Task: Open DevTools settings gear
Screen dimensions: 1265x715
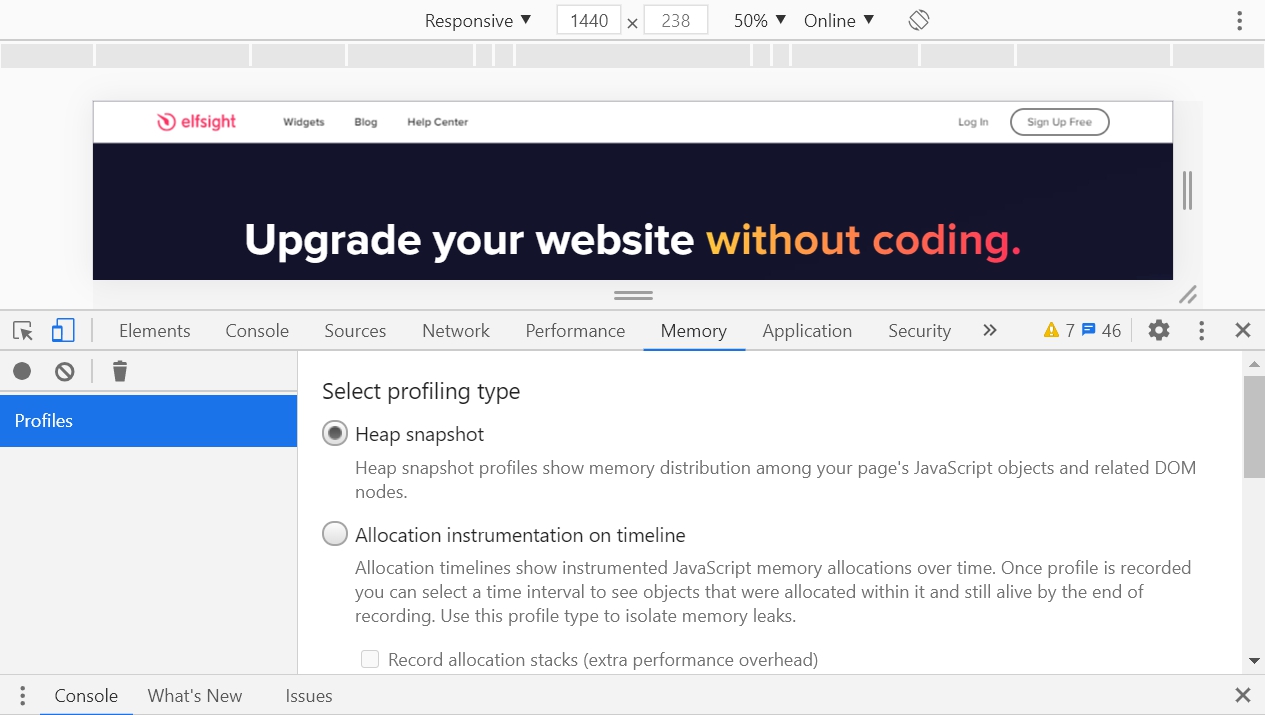Action: (x=1158, y=330)
